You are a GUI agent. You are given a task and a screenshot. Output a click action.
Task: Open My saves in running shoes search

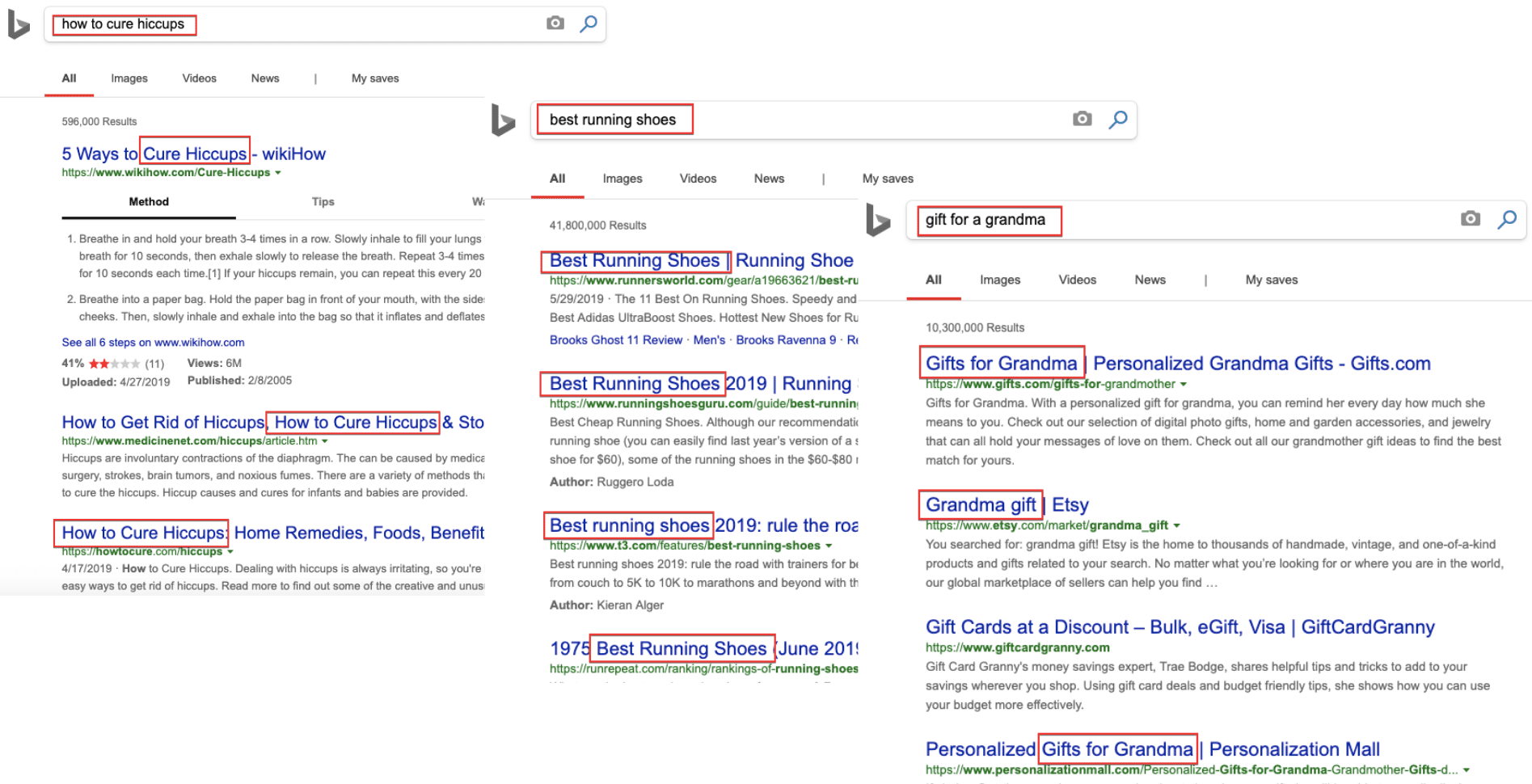pos(888,179)
